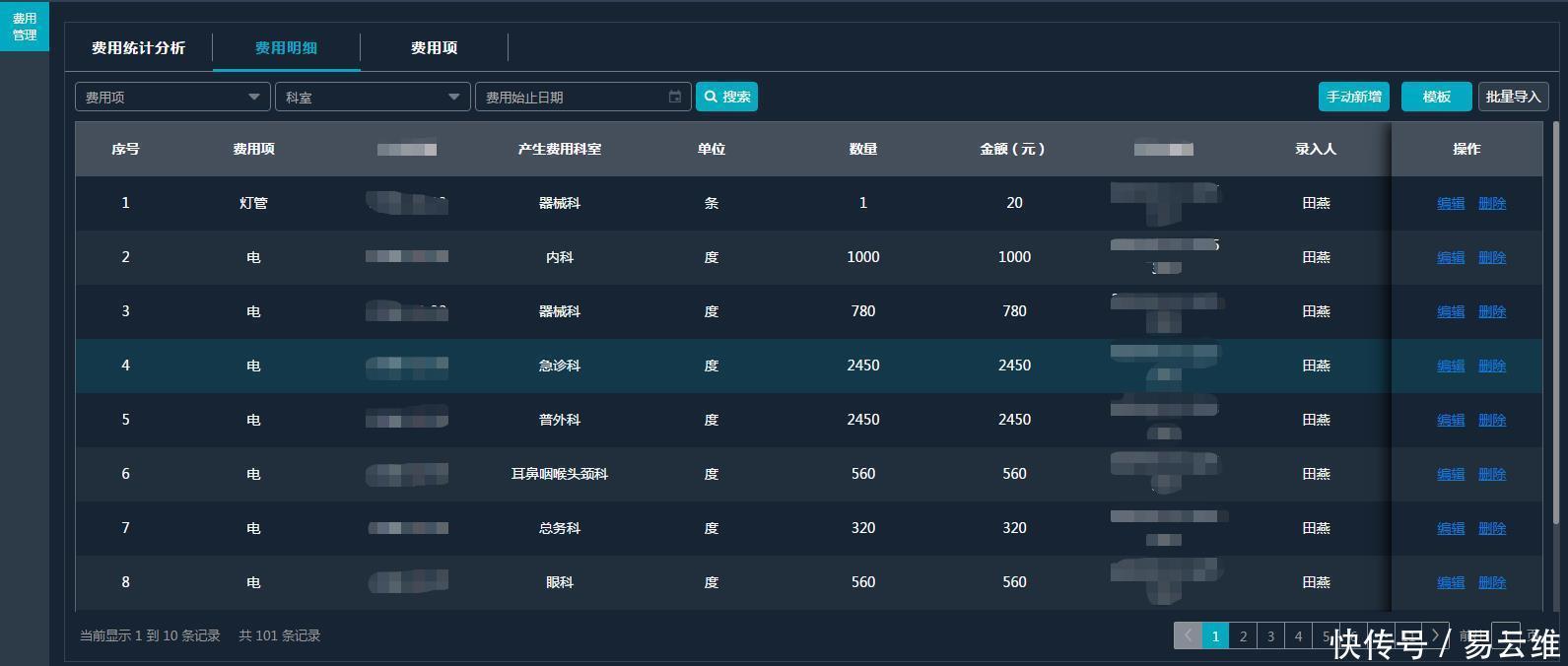This screenshot has height=666, width=1568.
Task: Select 总务科 cell in row 7
Action: point(560,528)
